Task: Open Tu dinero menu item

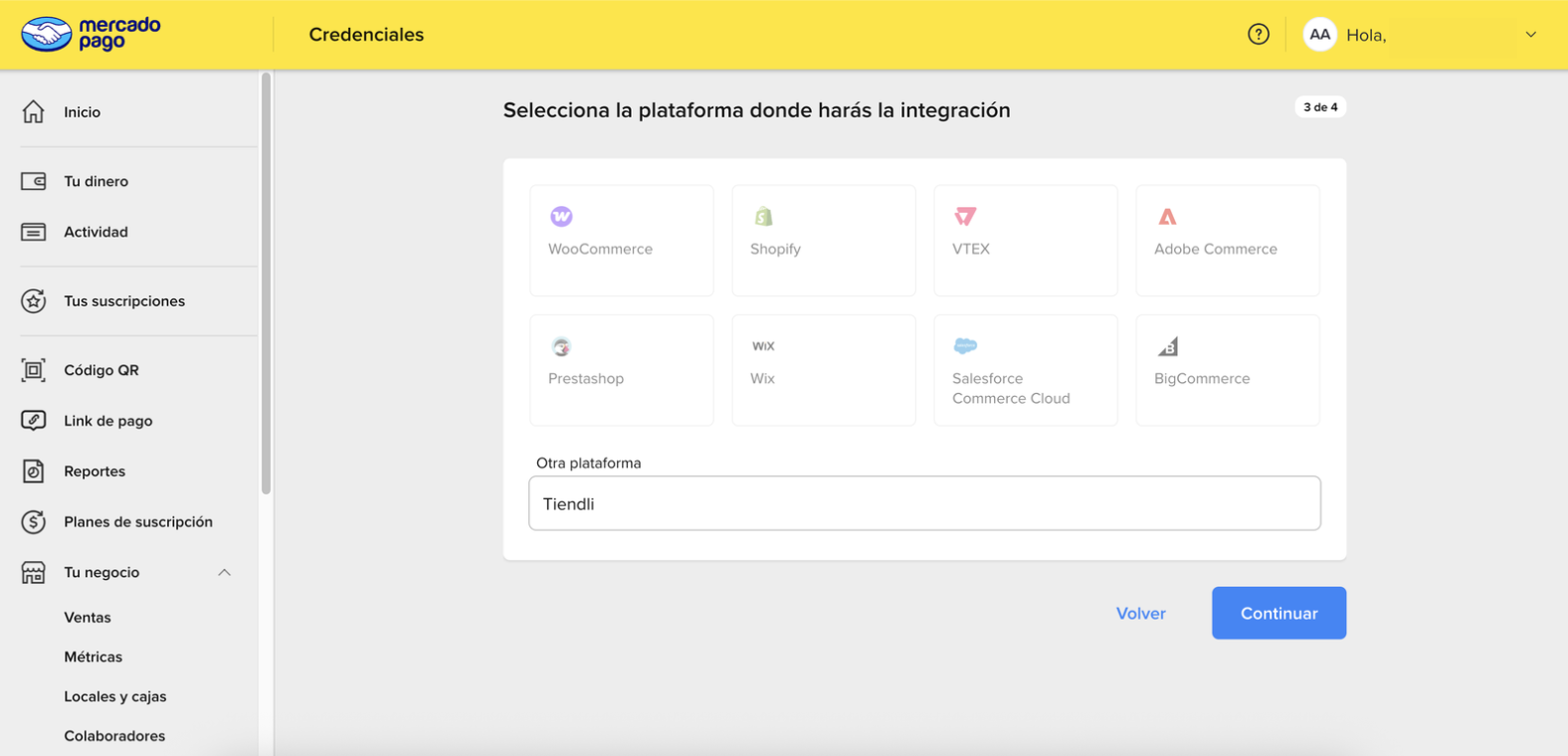Action: click(x=97, y=181)
